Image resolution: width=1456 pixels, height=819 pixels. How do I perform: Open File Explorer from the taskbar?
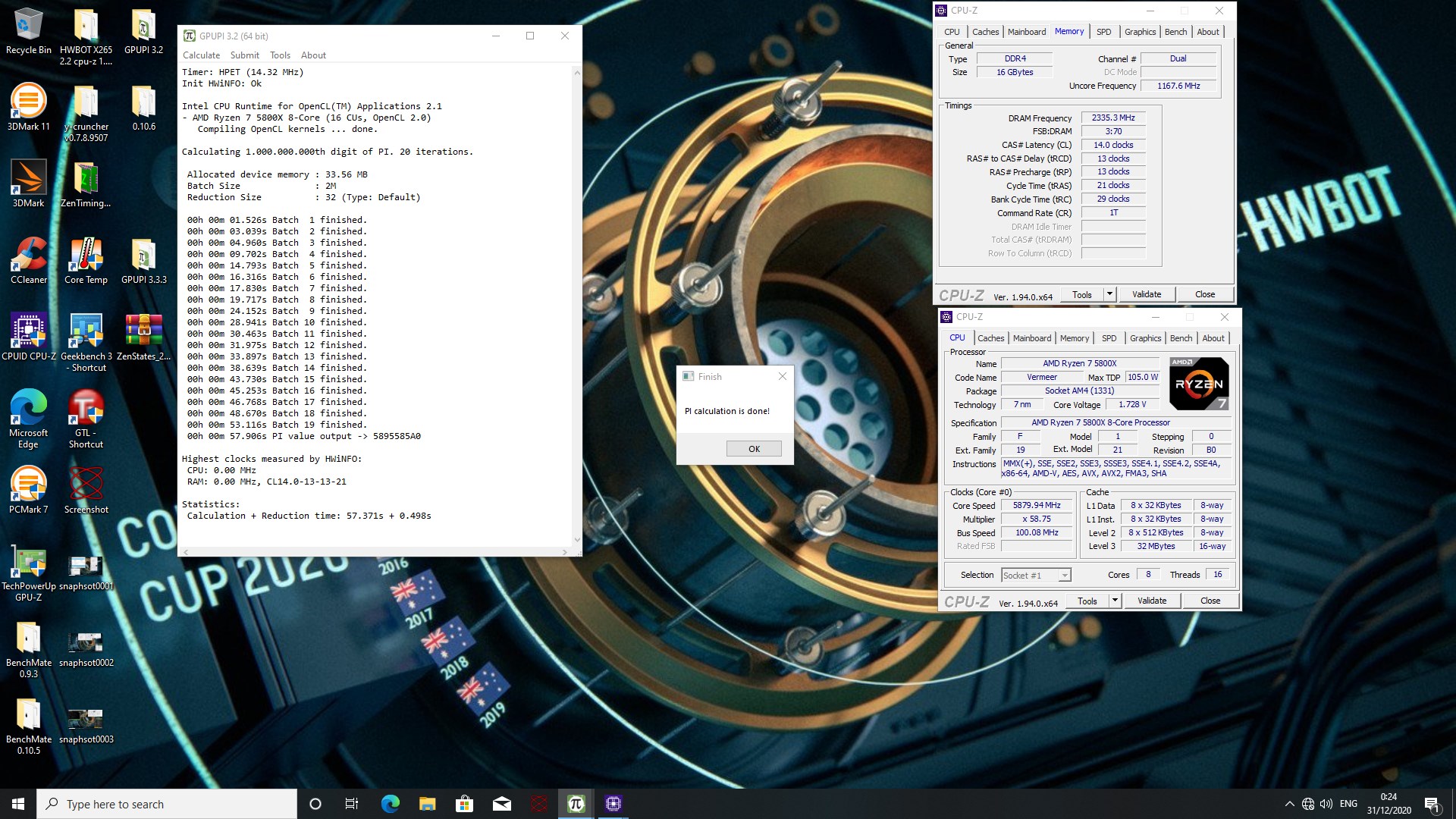click(x=428, y=804)
